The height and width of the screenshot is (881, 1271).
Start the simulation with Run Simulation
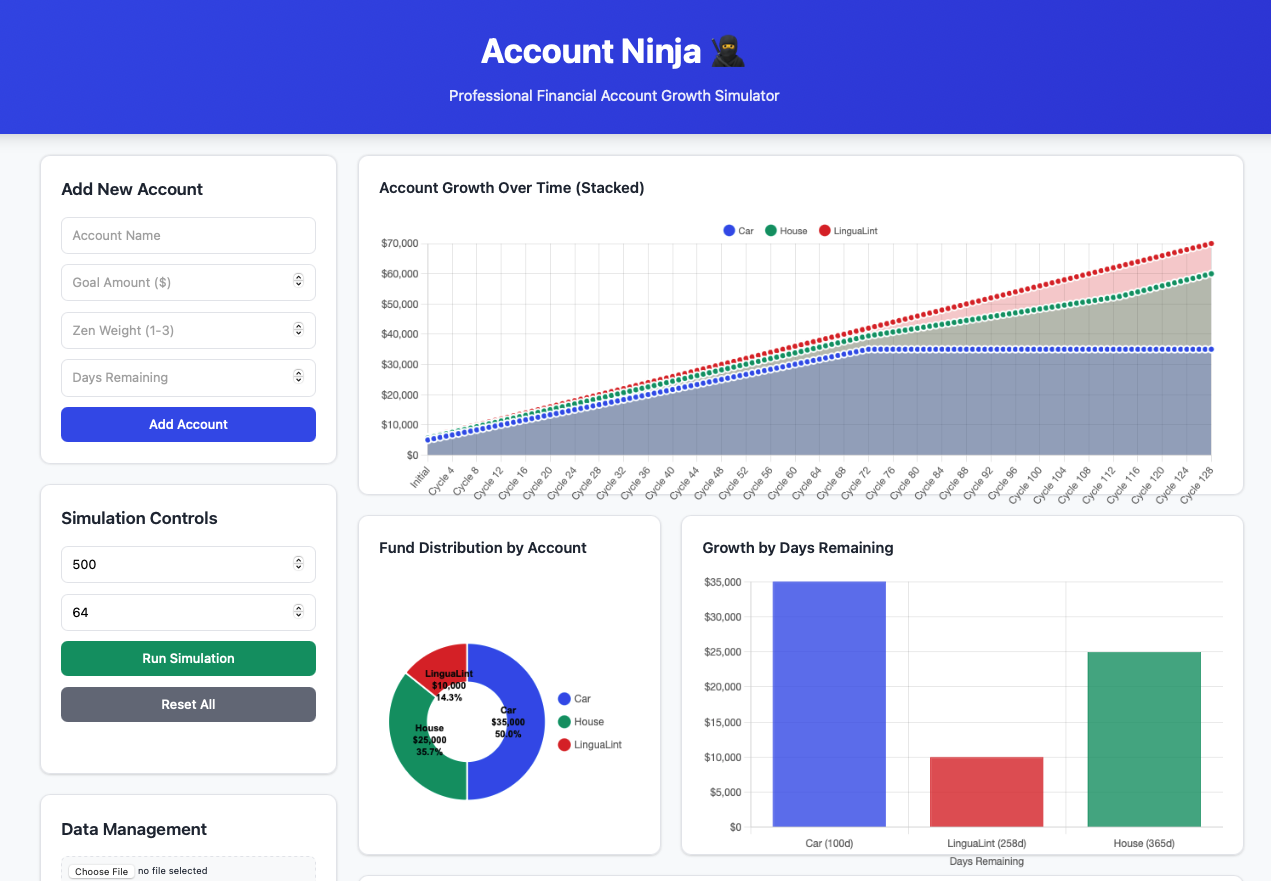pos(188,659)
